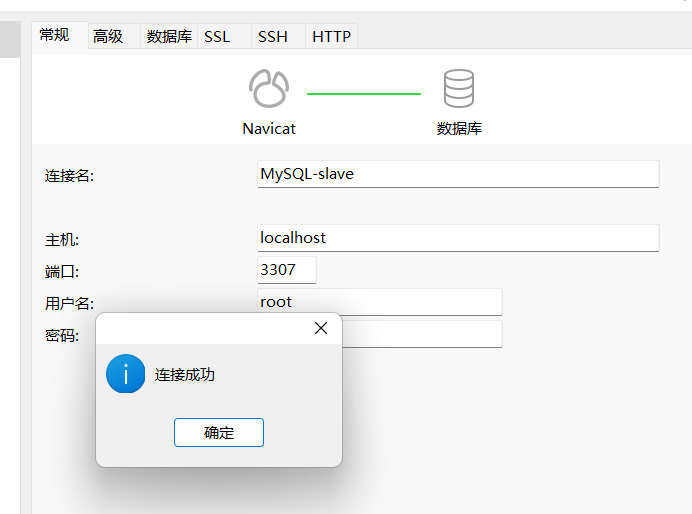Screen dimensions: 692x514
Task: Focus the 密码 password field
Action: point(422,334)
